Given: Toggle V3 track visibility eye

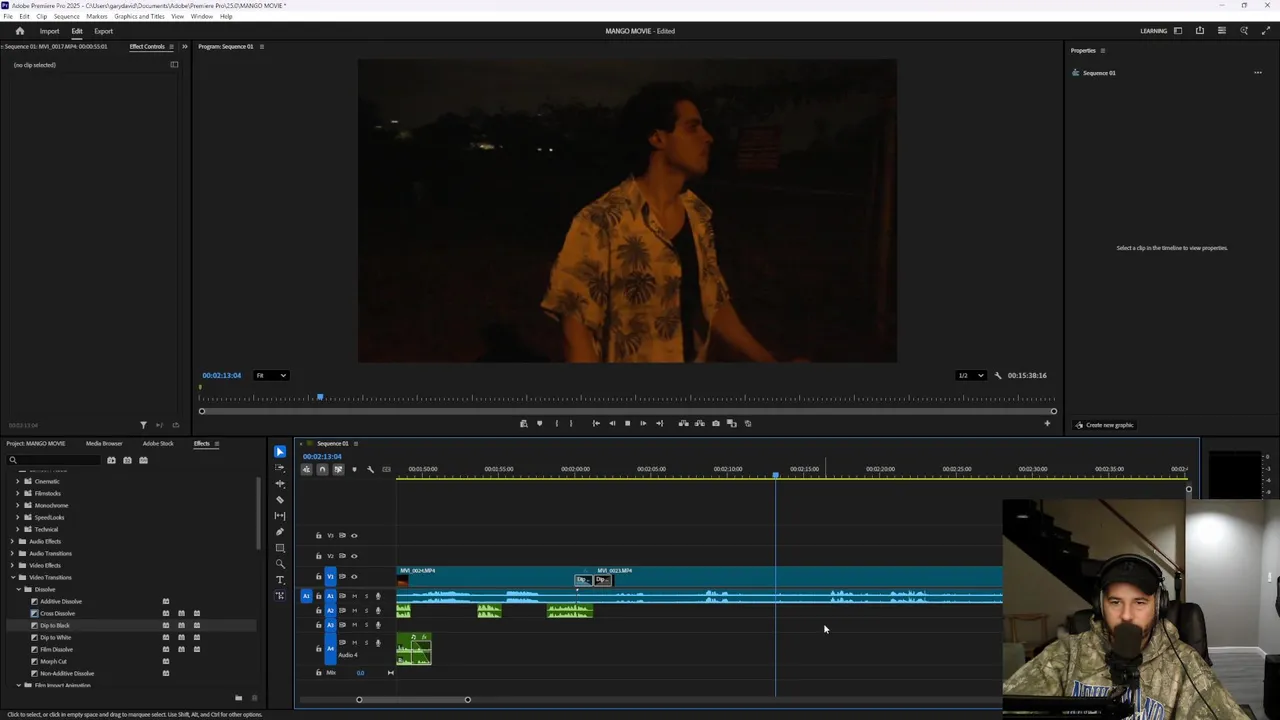Looking at the screenshot, I should (x=354, y=536).
